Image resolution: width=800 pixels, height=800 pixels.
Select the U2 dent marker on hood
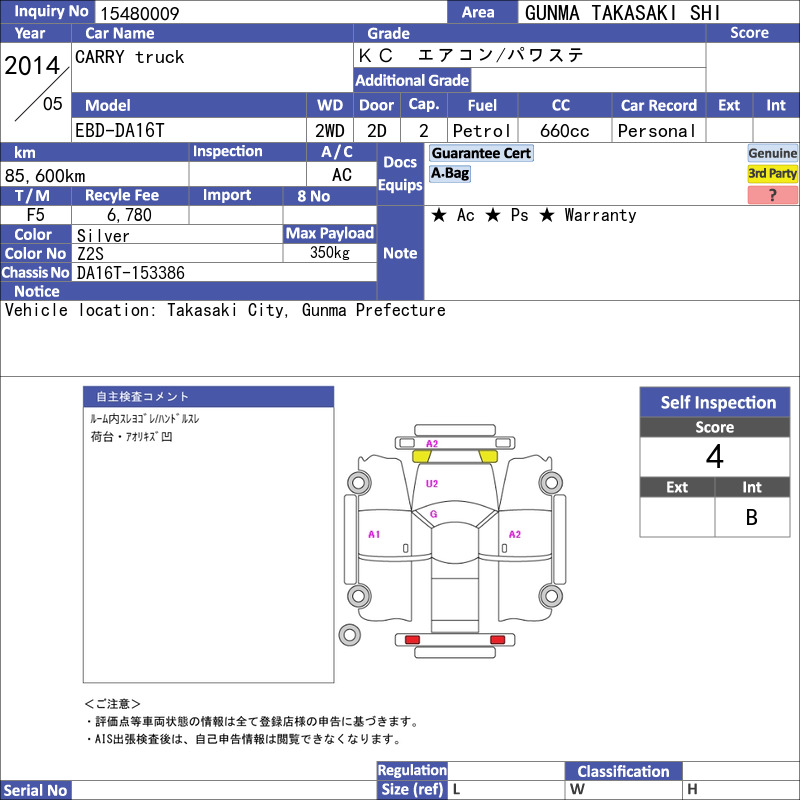click(432, 484)
